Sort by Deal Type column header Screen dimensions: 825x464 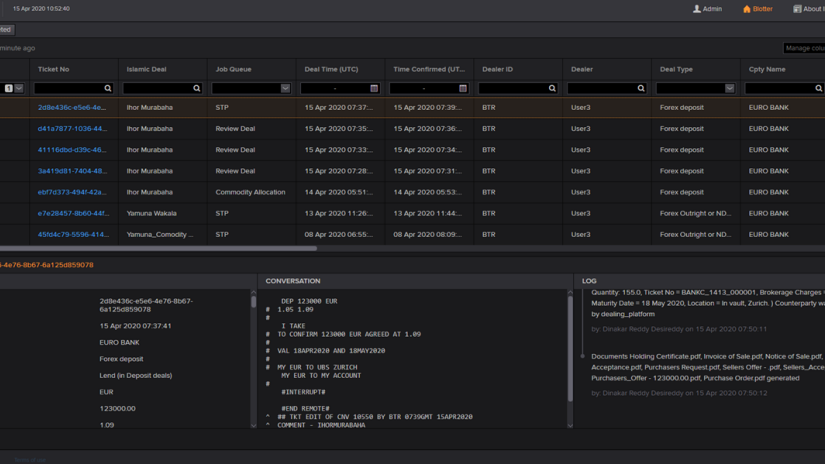(x=676, y=69)
